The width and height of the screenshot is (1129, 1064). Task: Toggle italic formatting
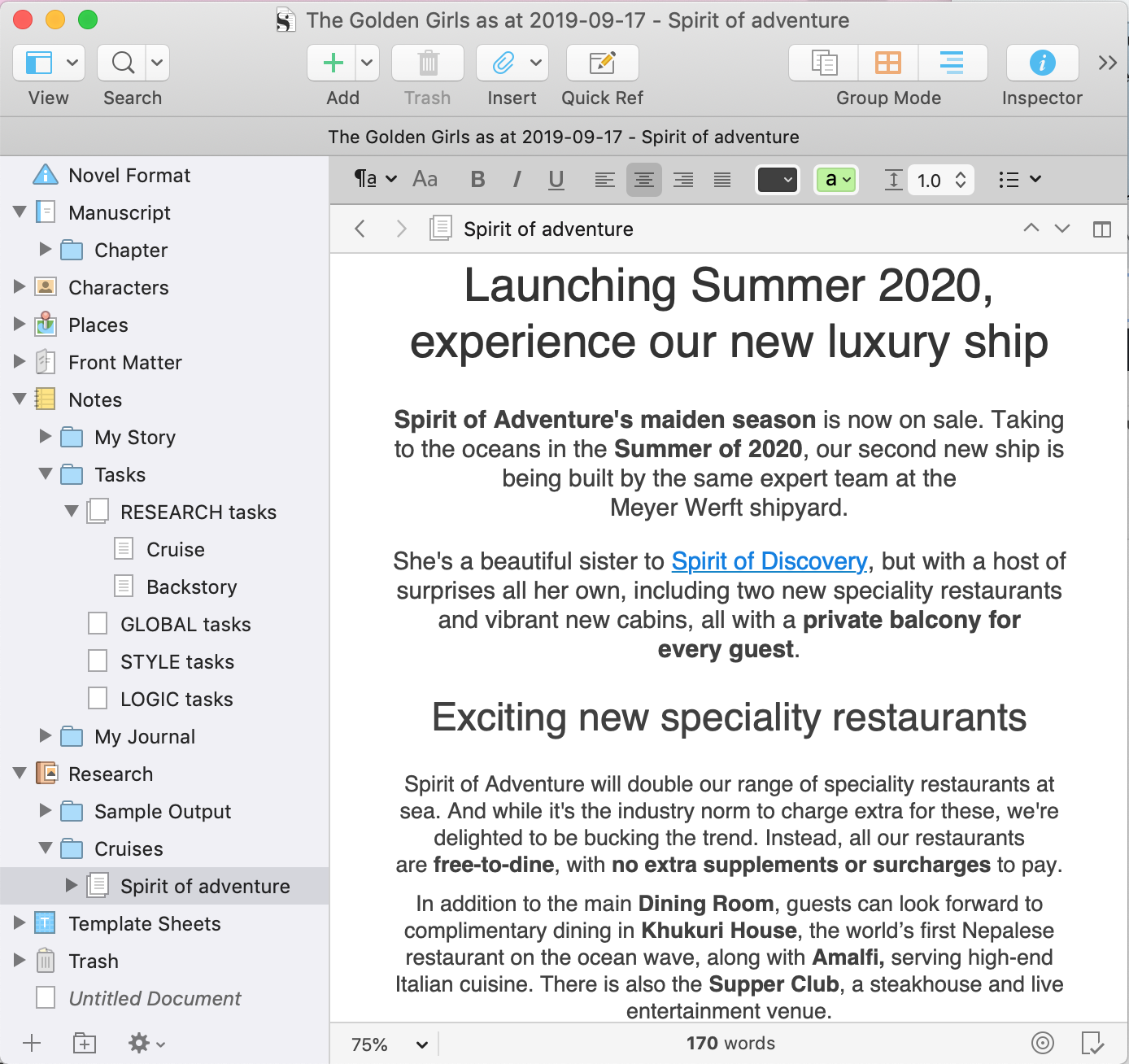click(517, 180)
